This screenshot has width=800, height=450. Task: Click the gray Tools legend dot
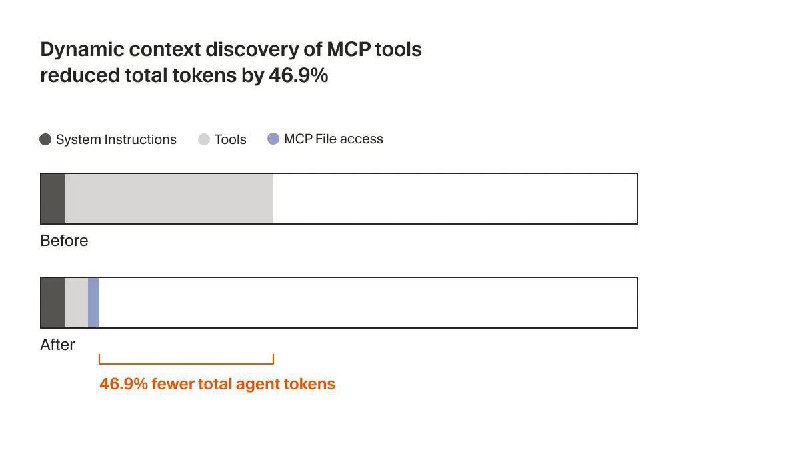204,139
